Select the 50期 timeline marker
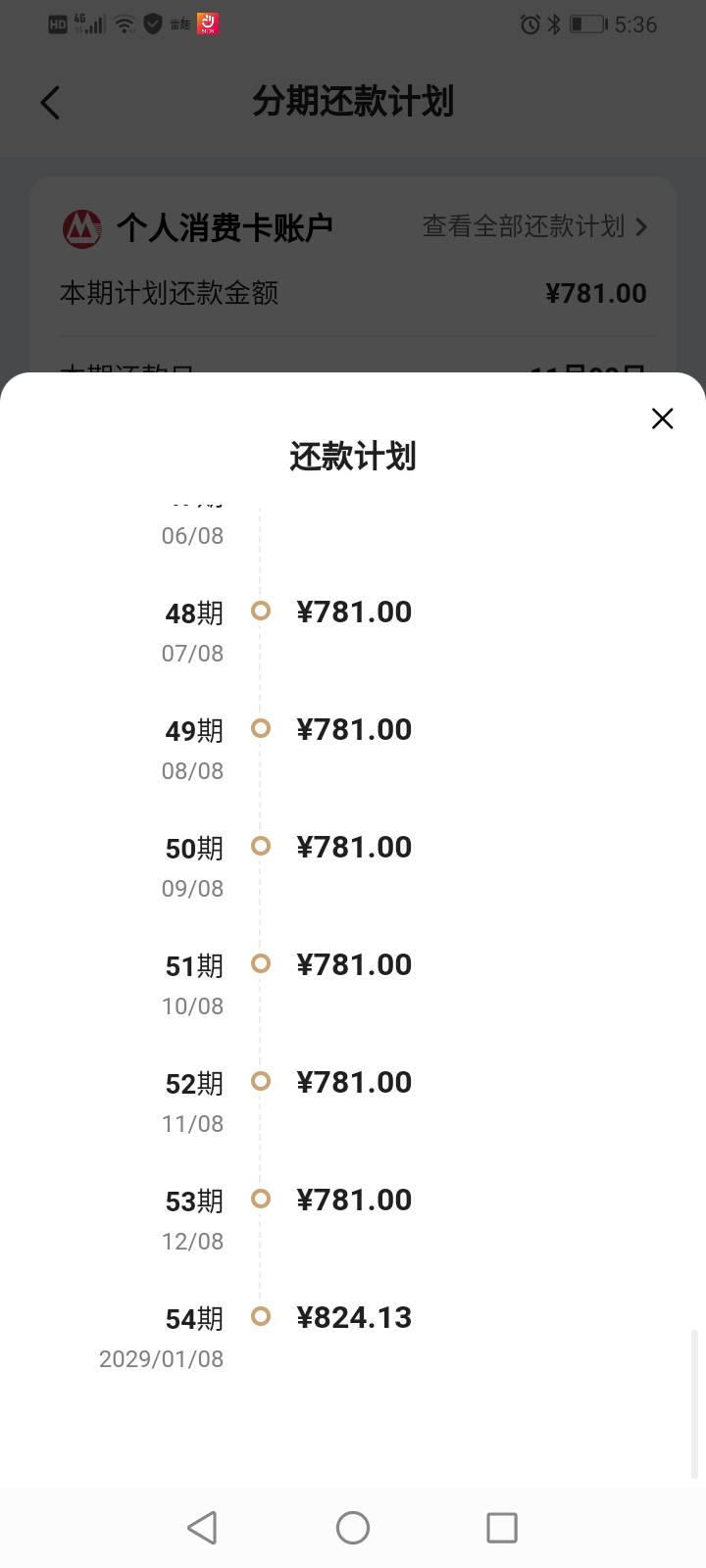 [261, 847]
